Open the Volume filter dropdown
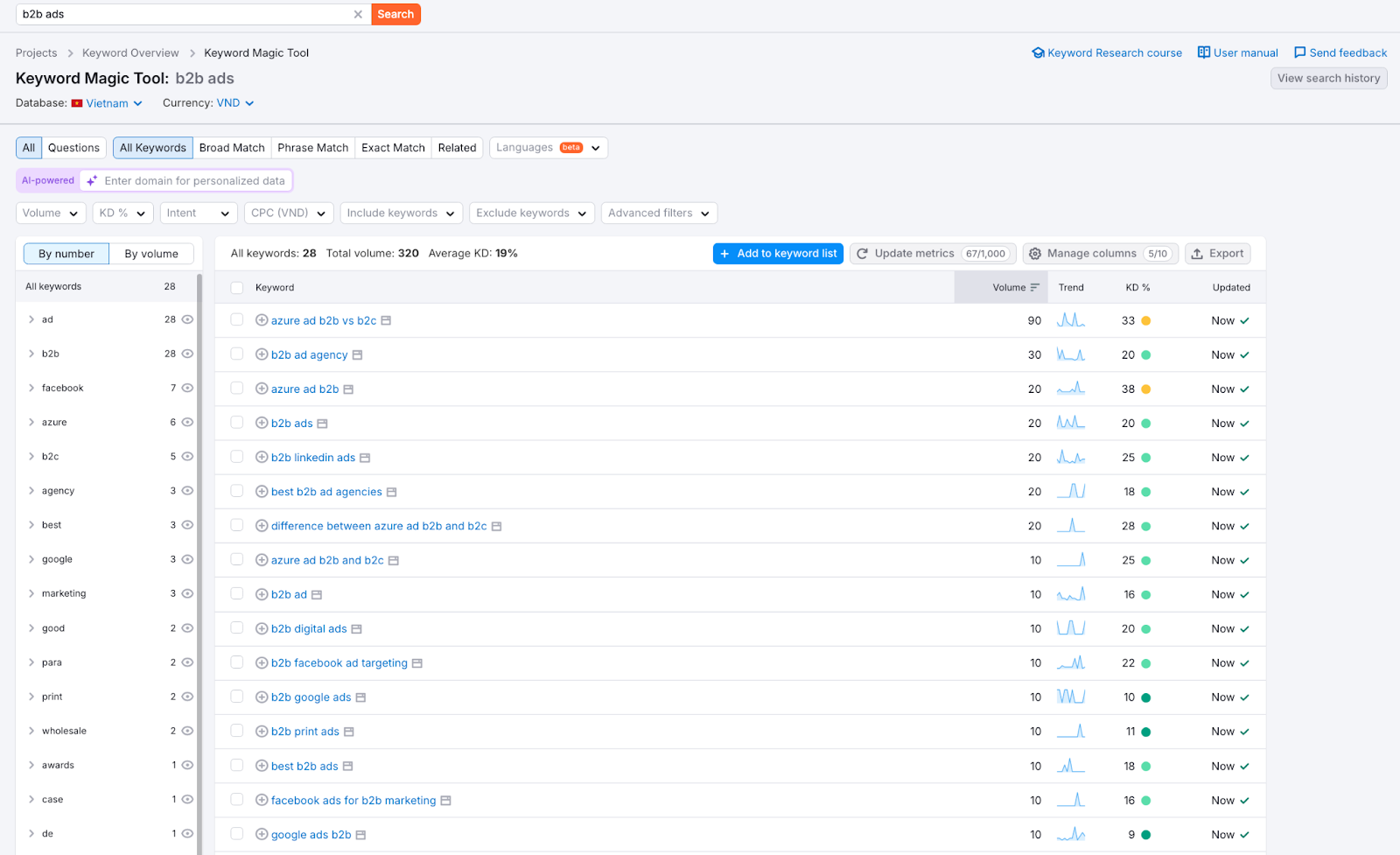 pyautogui.click(x=51, y=213)
